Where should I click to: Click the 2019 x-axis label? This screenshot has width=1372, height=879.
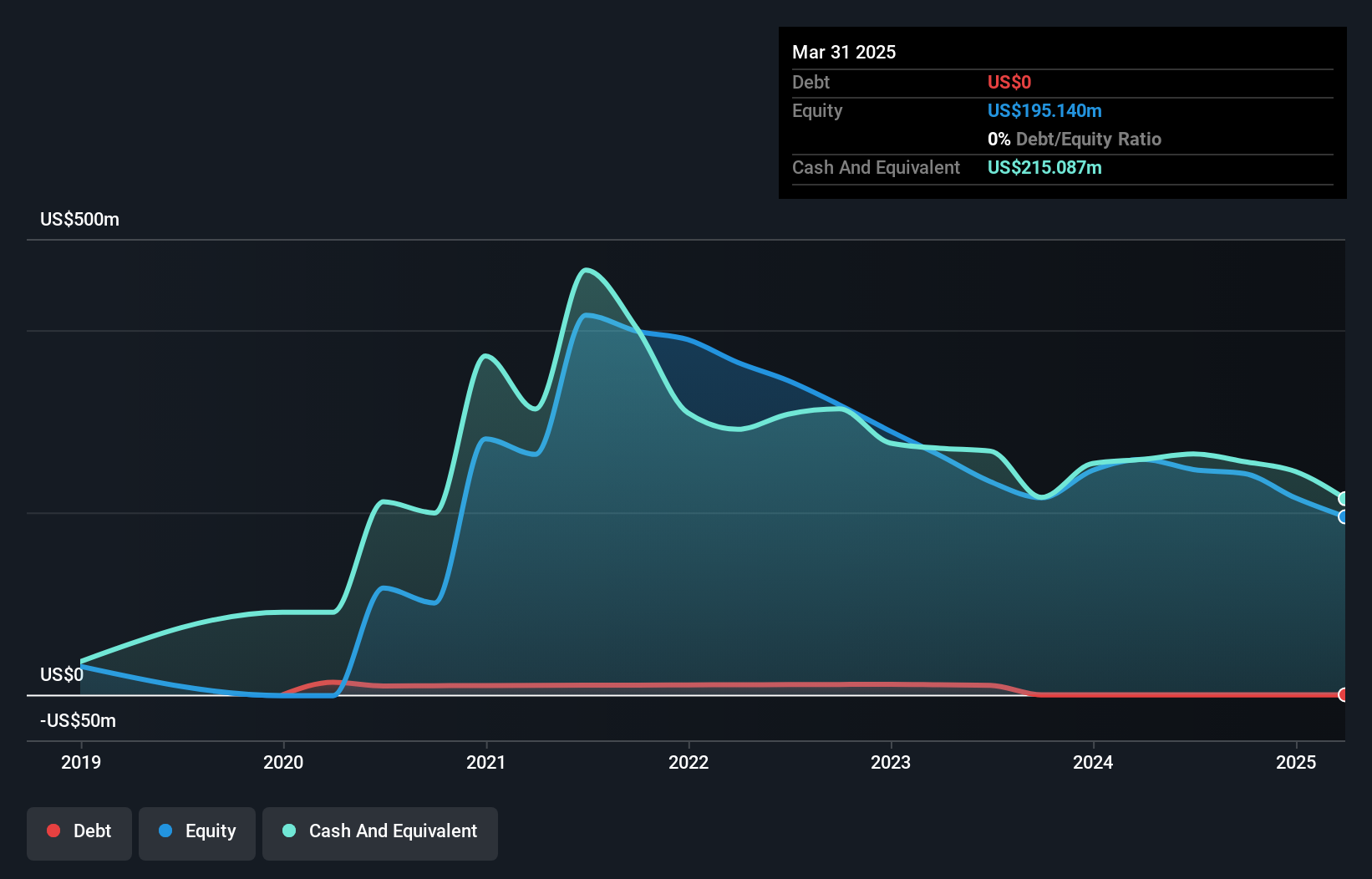(x=81, y=762)
